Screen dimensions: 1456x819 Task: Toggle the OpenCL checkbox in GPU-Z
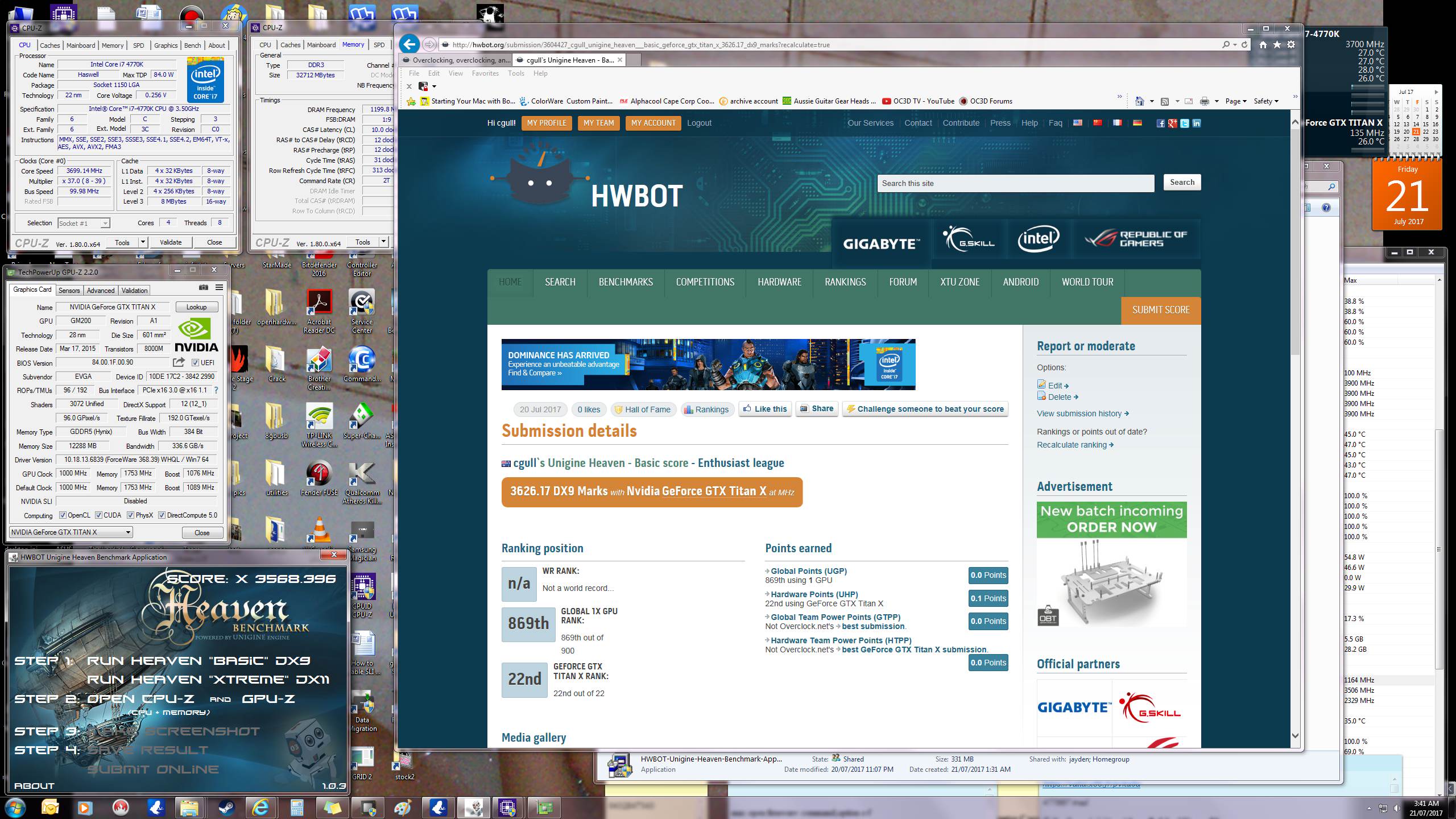[x=63, y=515]
